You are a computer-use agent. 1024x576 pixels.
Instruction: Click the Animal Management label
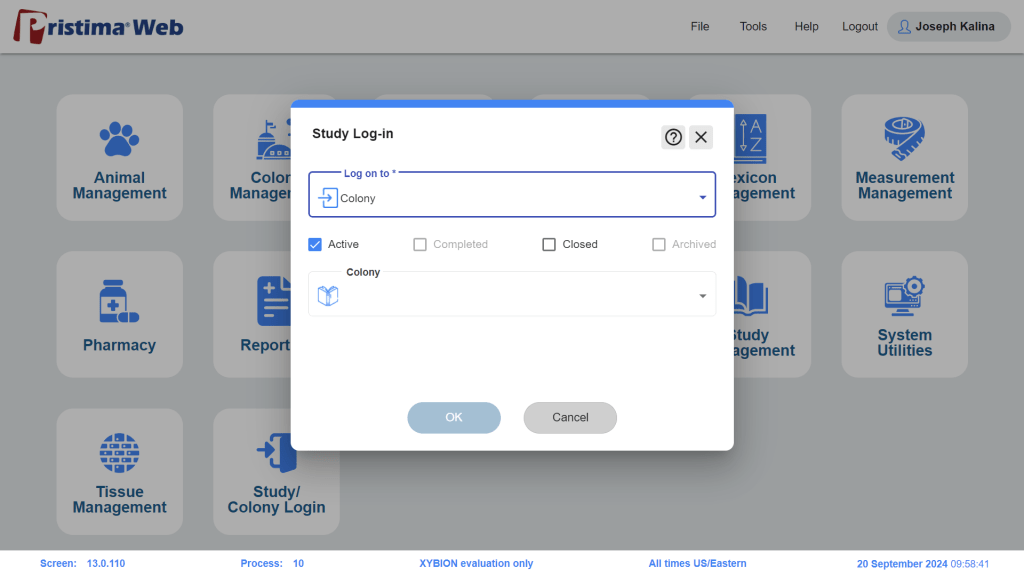click(120, 185)
